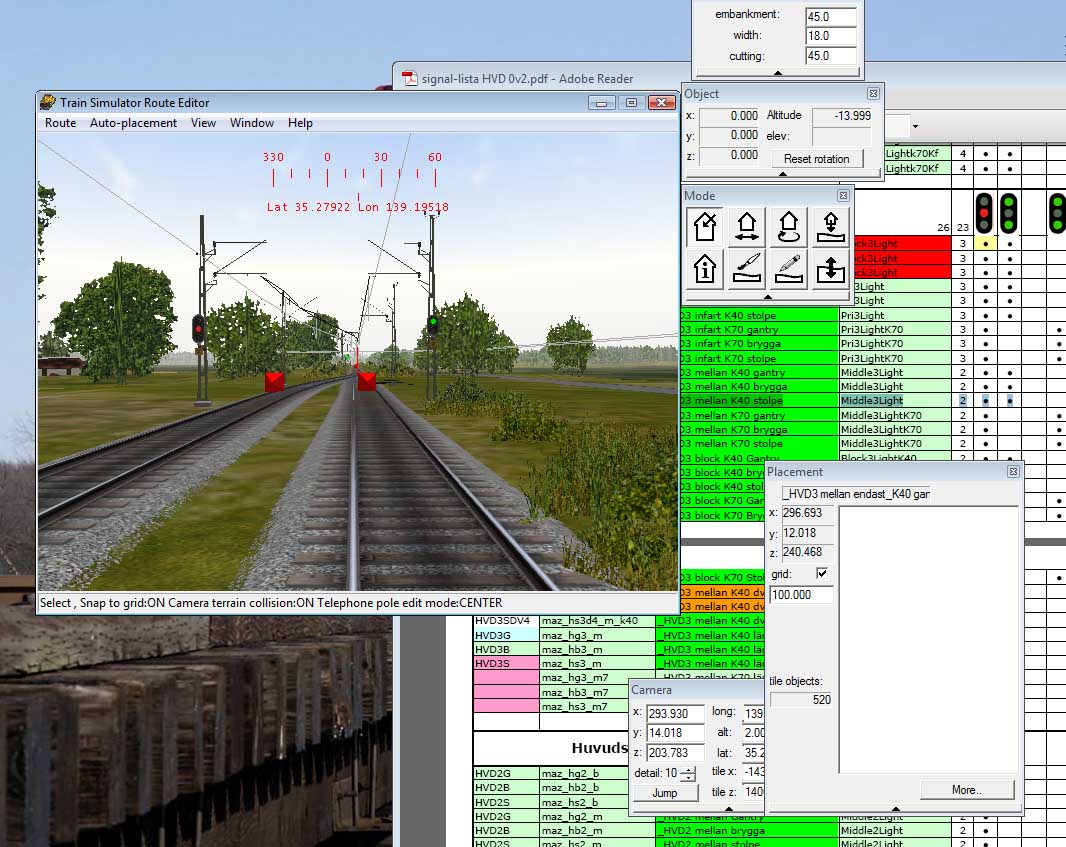The image size is (1066, 847).
Task: Choose the raise/lower terrain height icon
Action: pyautogui.click(x=829, y=269)
